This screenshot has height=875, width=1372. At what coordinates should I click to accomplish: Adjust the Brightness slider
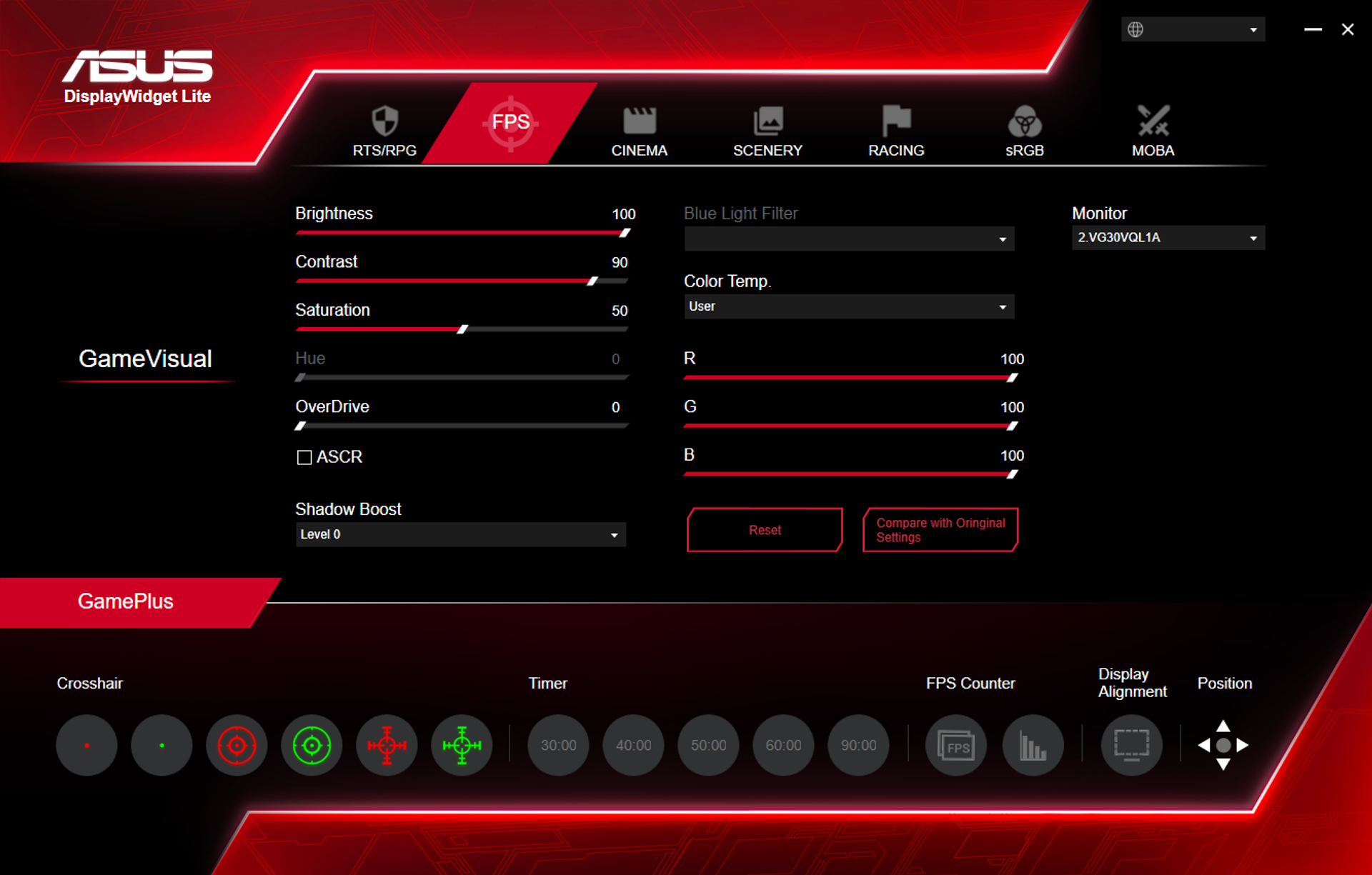(x=462, y=233)
